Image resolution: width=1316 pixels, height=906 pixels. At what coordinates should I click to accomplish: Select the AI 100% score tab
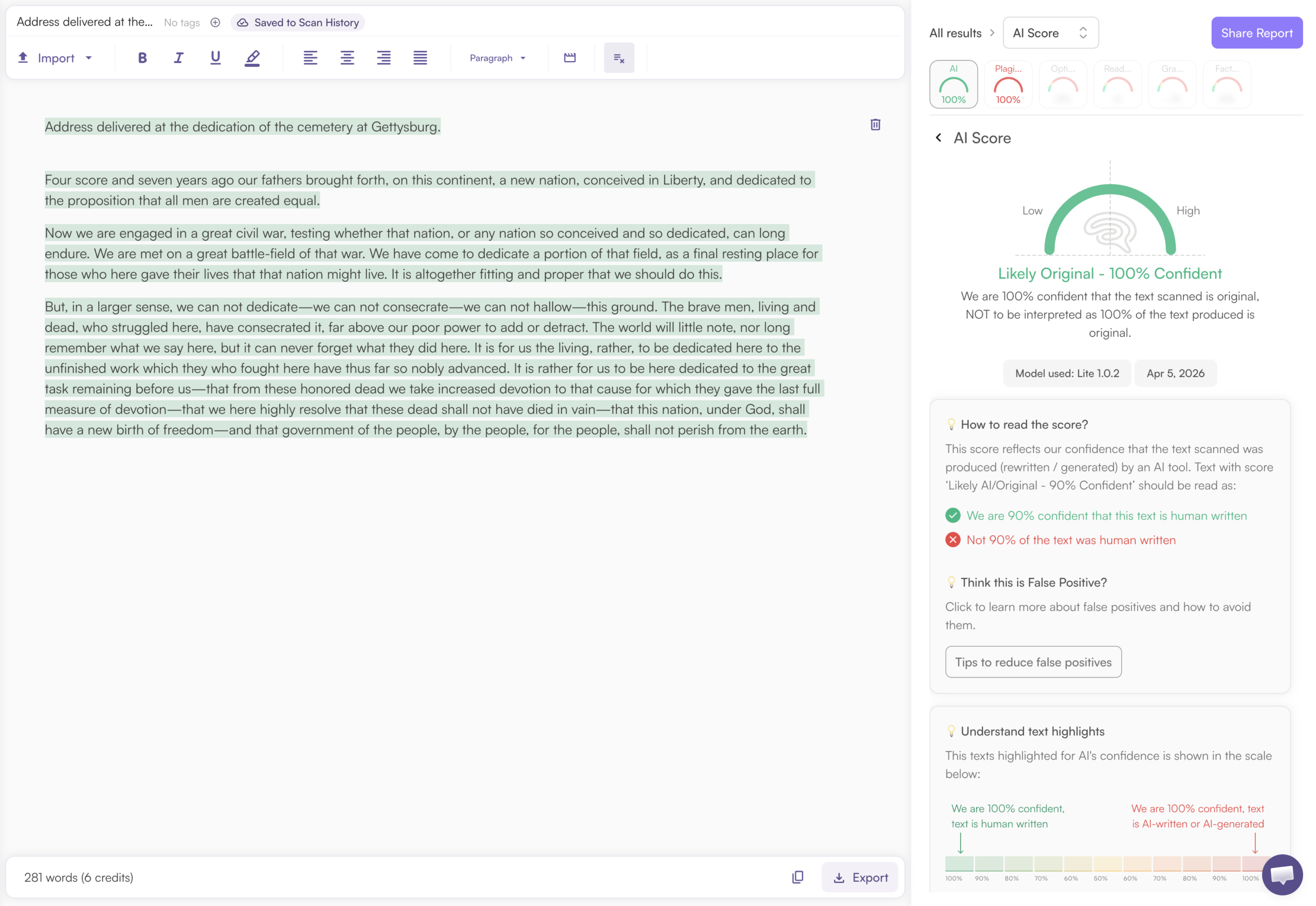coord(953,84)
